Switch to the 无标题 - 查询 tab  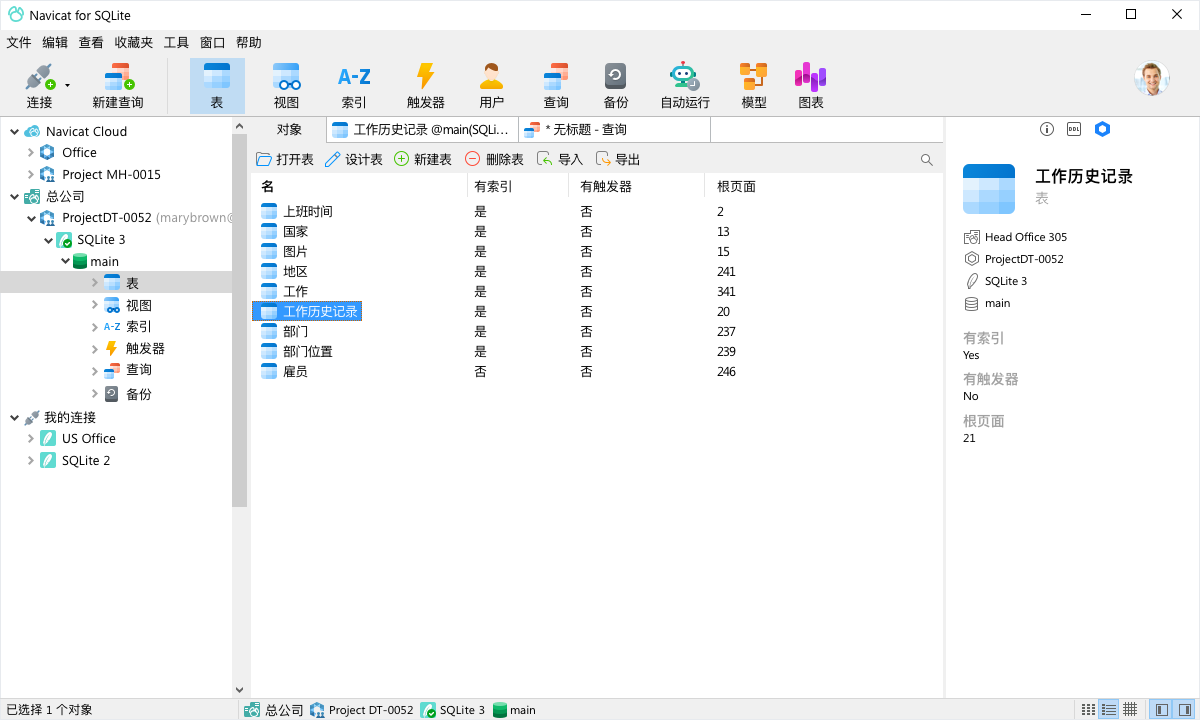point(615,130)
